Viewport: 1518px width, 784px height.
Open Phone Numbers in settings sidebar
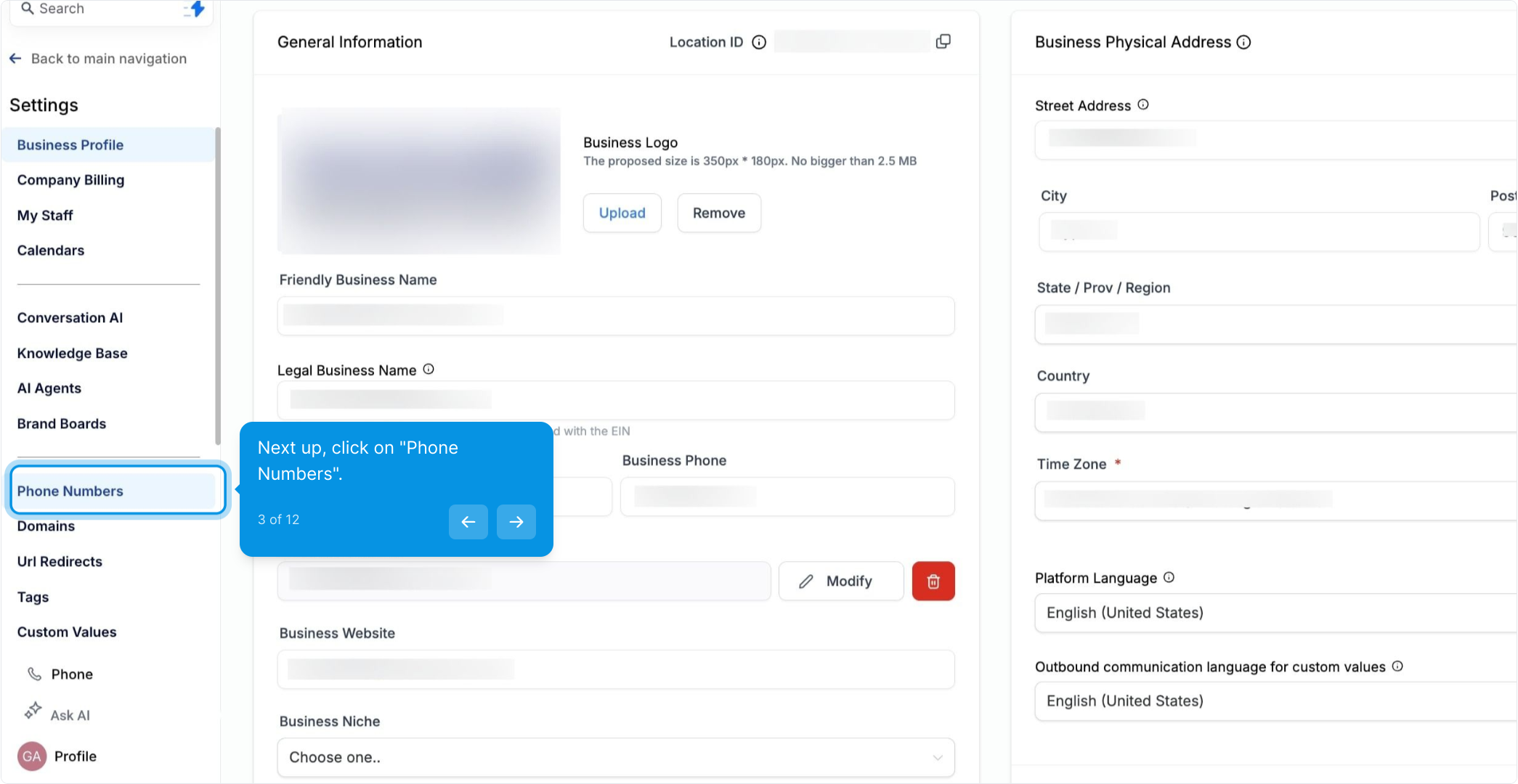pos(70,491)
